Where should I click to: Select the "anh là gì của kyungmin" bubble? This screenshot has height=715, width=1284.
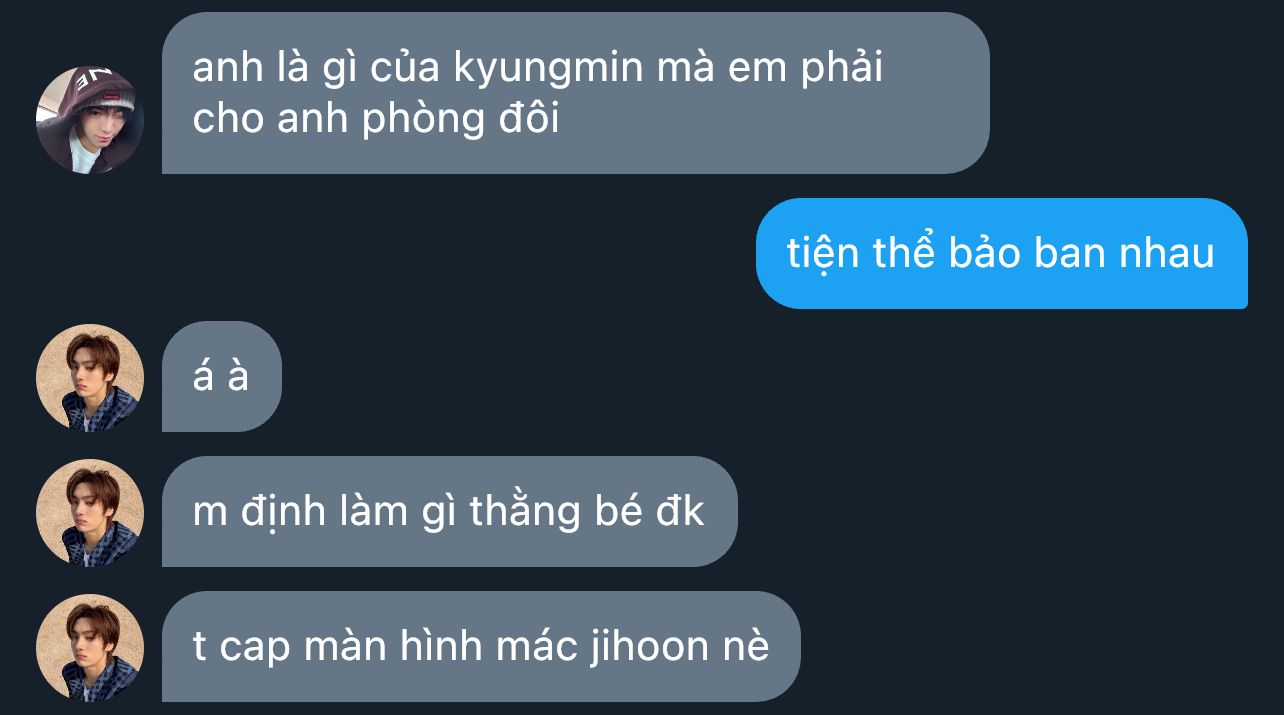point(575,93)
